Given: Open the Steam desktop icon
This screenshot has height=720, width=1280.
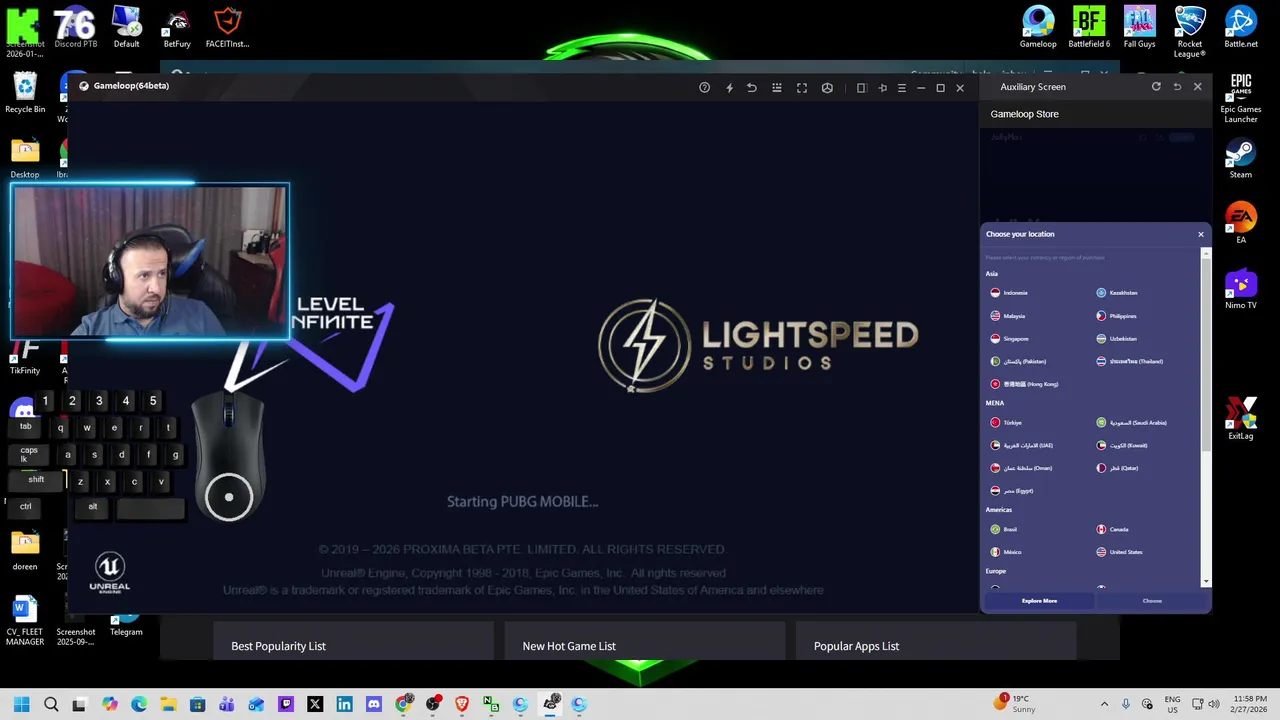Looking at the screenshot, I should (1241, 158).
